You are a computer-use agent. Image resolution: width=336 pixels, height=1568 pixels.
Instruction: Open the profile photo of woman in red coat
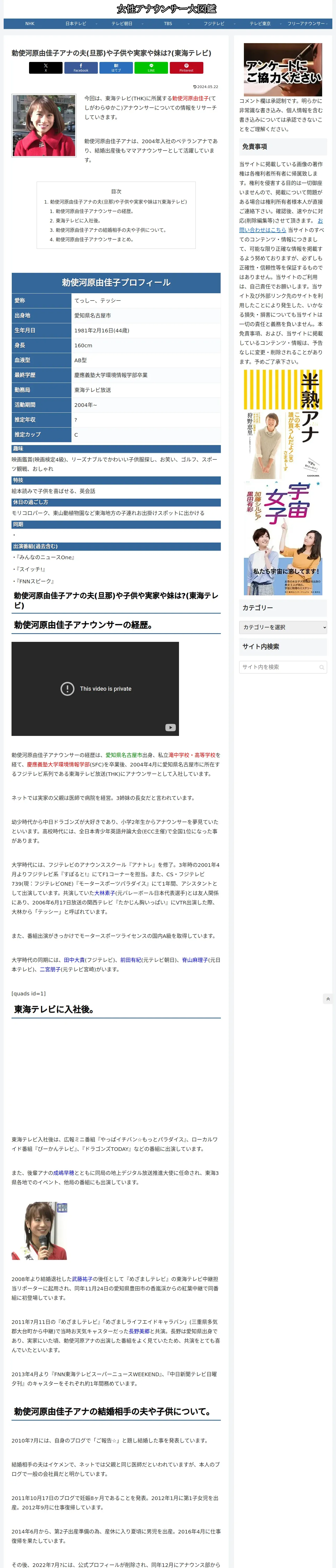pyautogui.click(x=44, y=125)
